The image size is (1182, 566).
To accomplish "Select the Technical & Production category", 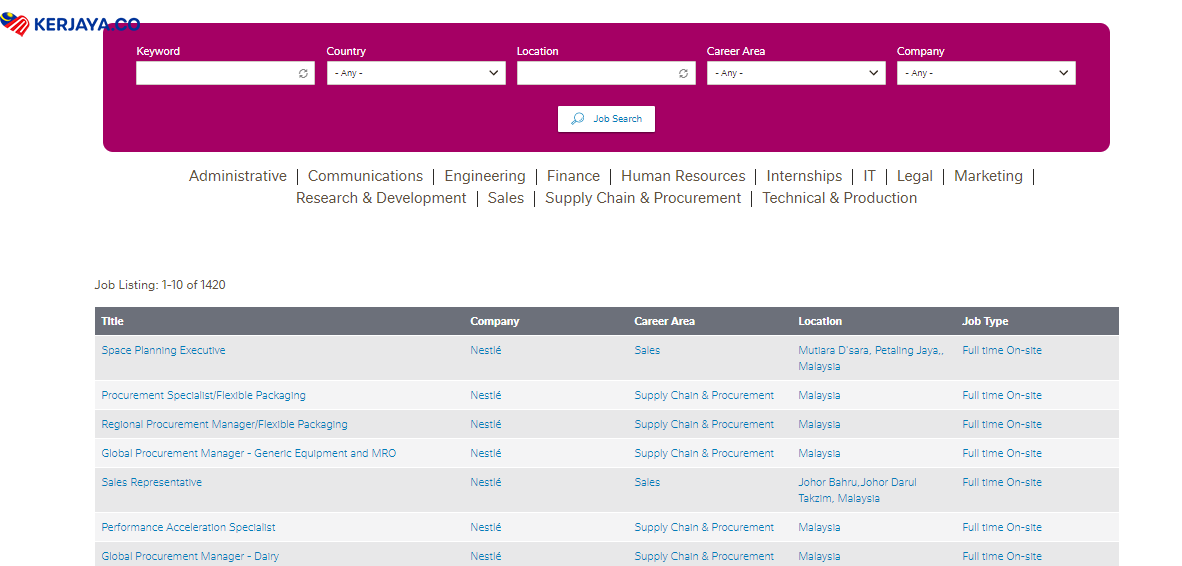I will pyautogui.click(x=840, y=197).
